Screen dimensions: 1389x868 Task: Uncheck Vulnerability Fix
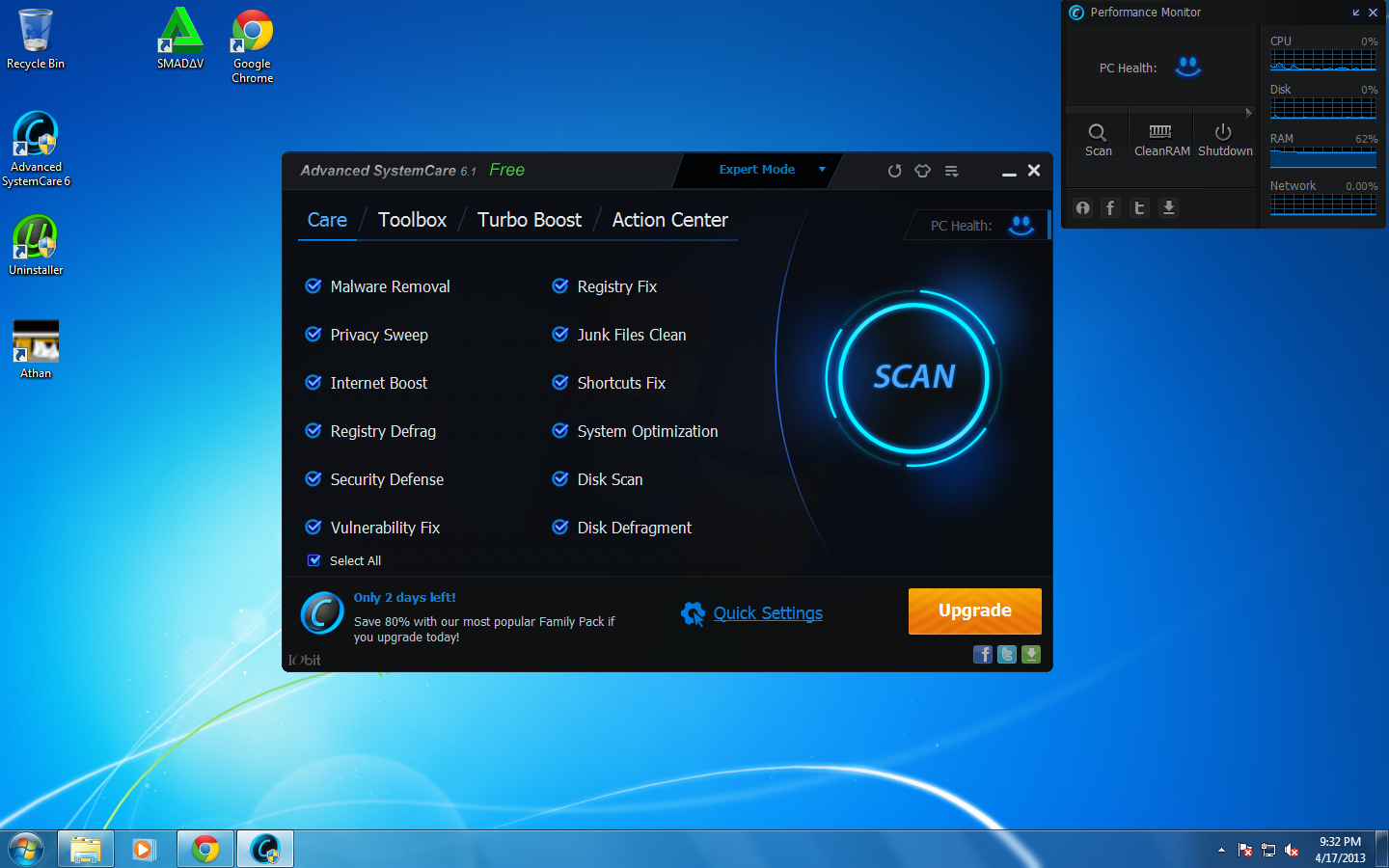pos(313,527)
